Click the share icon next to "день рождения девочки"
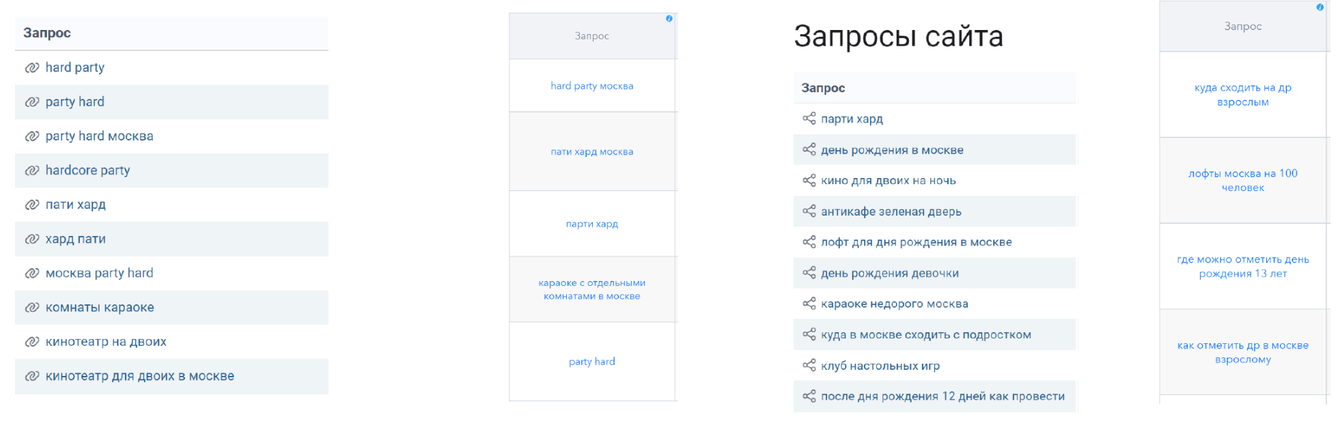Viewport: 1340px width, 423px height. [809, 273]
